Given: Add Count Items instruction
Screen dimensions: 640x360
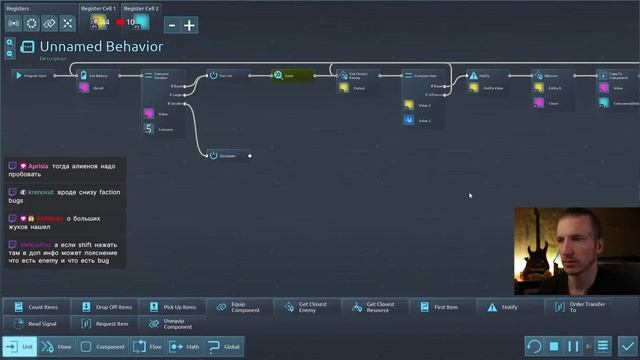Looking at the screenshot, I should click(x=36, y=307).
